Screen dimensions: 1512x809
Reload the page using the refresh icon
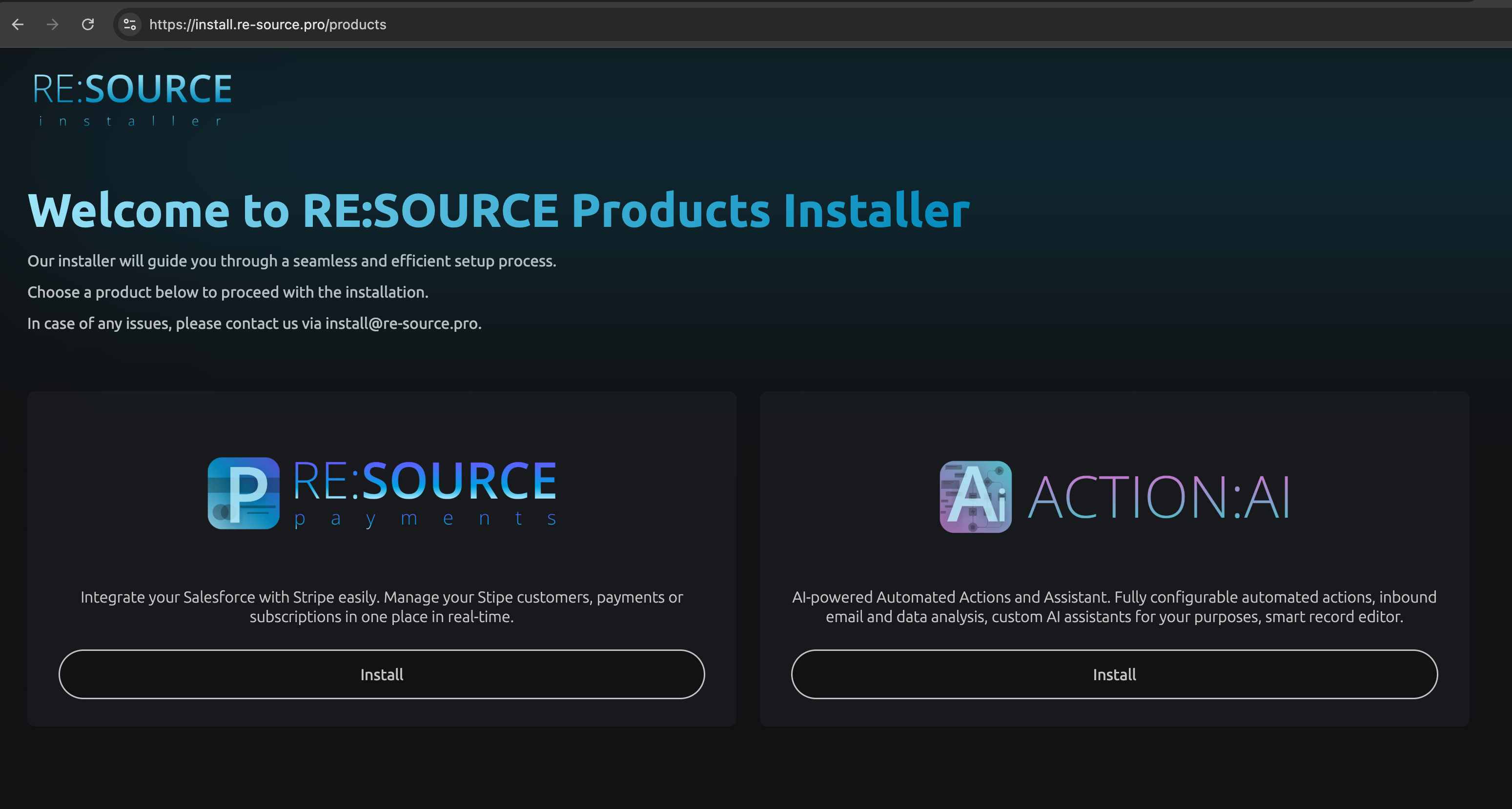pyautogui.click(x=88, y=24)
